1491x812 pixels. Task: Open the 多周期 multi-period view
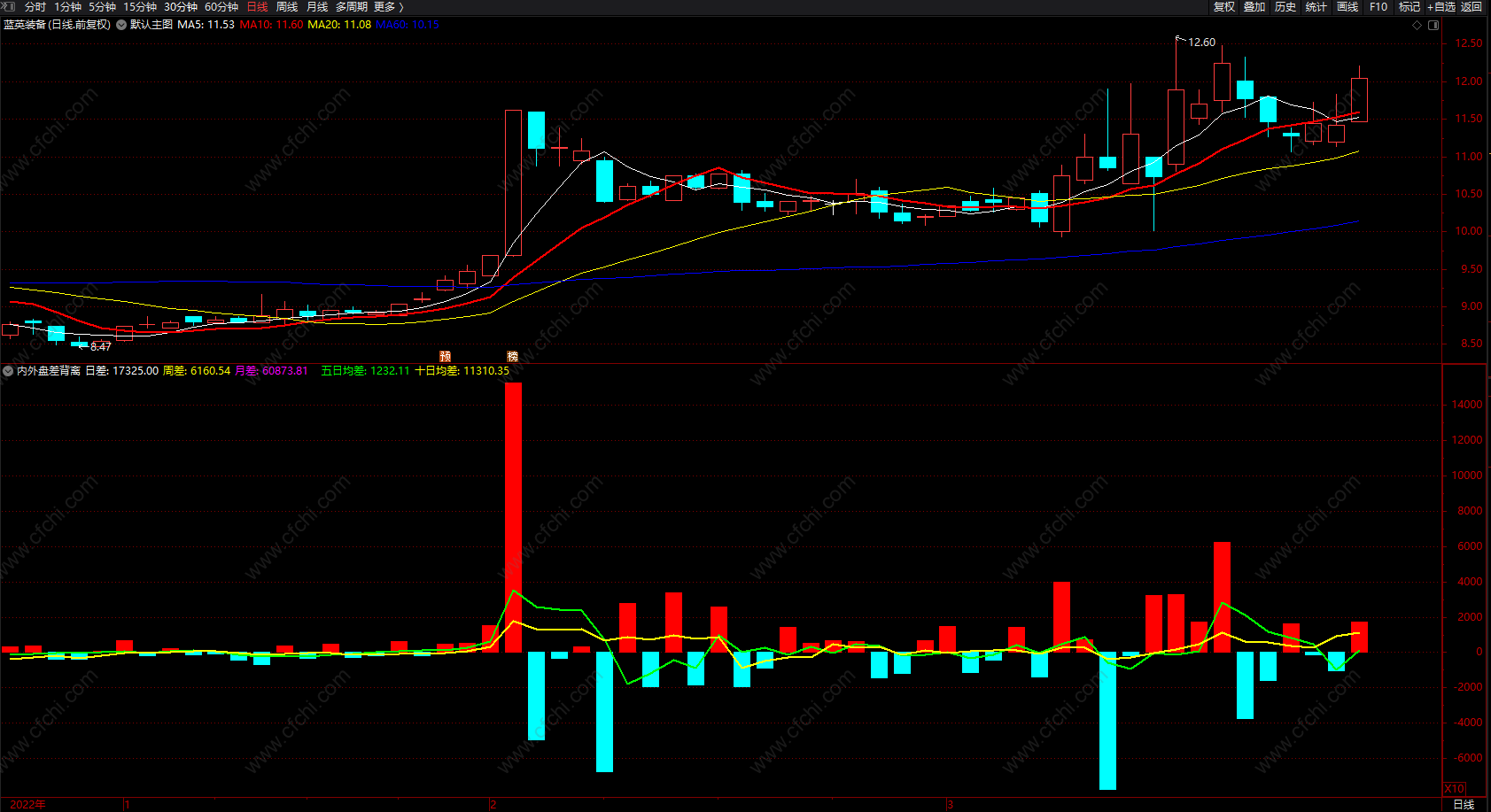point(352,7)
